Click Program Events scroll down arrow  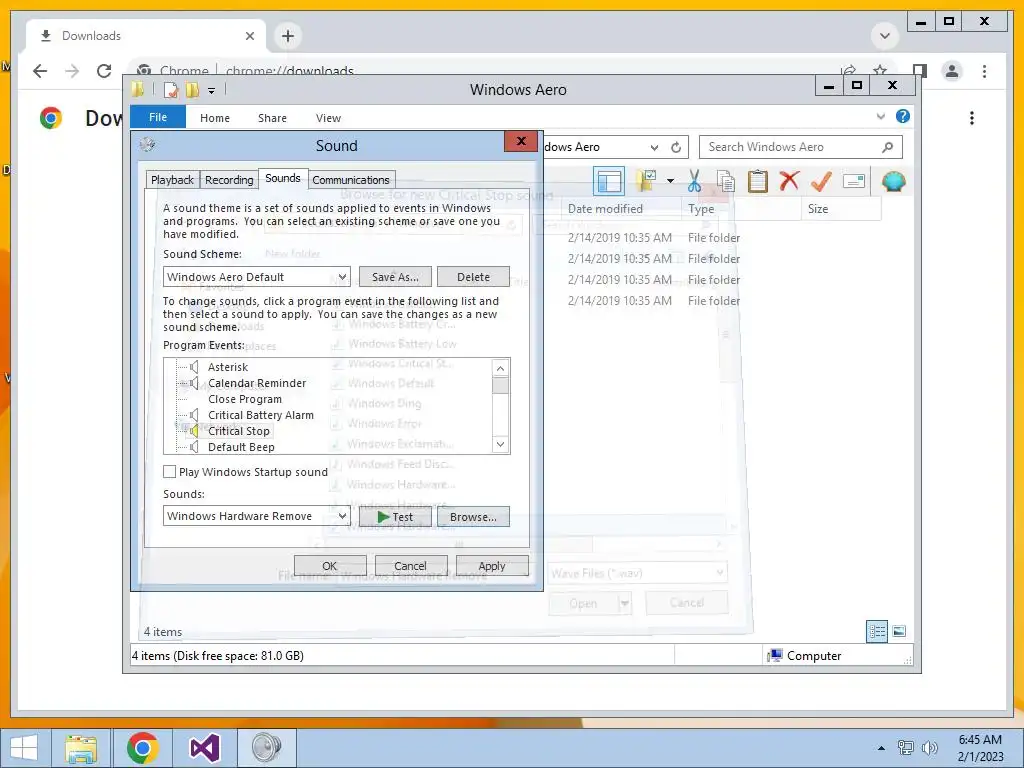click(500, 444)
